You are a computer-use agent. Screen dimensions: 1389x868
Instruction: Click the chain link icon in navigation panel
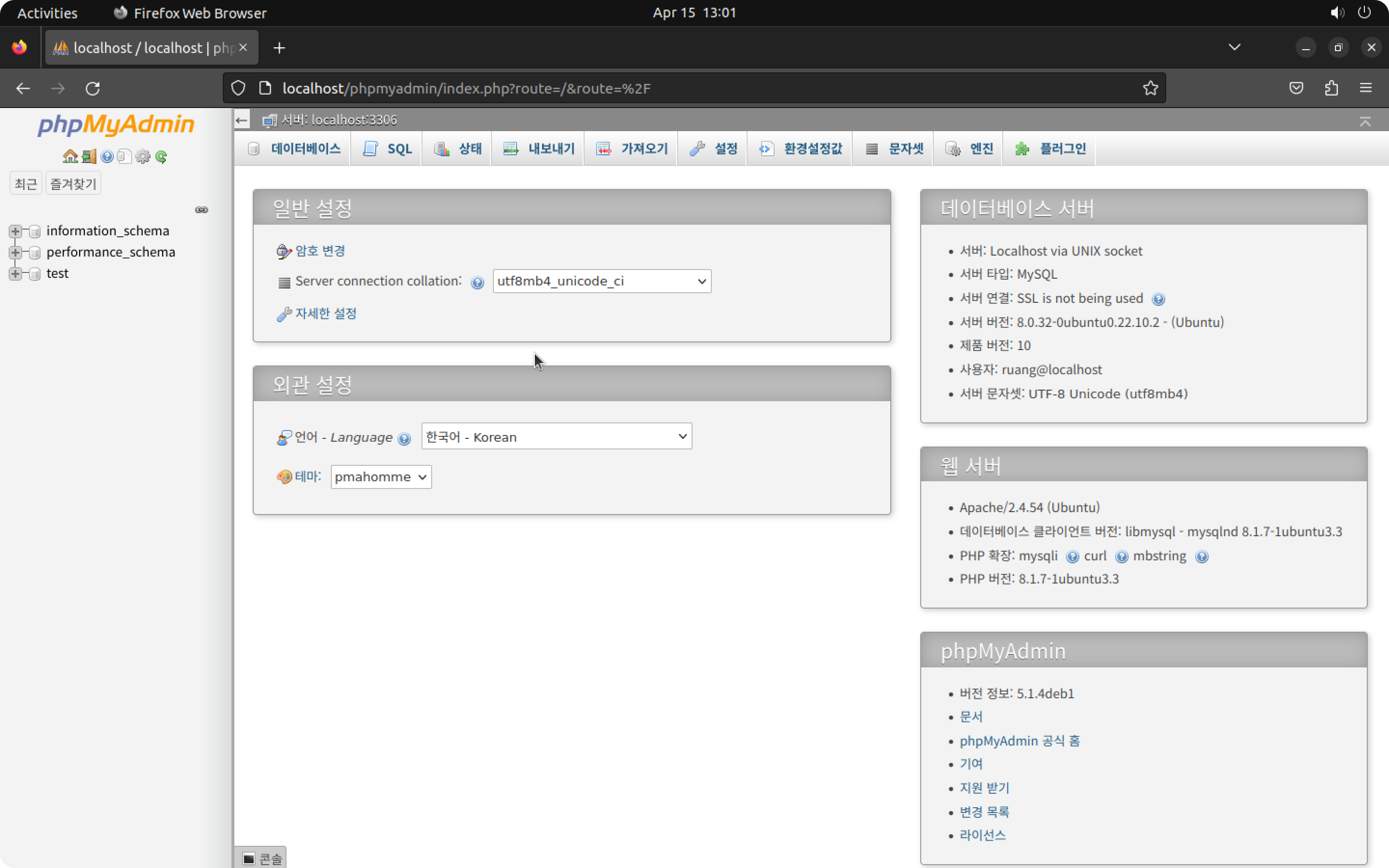[x=202, y=210]
